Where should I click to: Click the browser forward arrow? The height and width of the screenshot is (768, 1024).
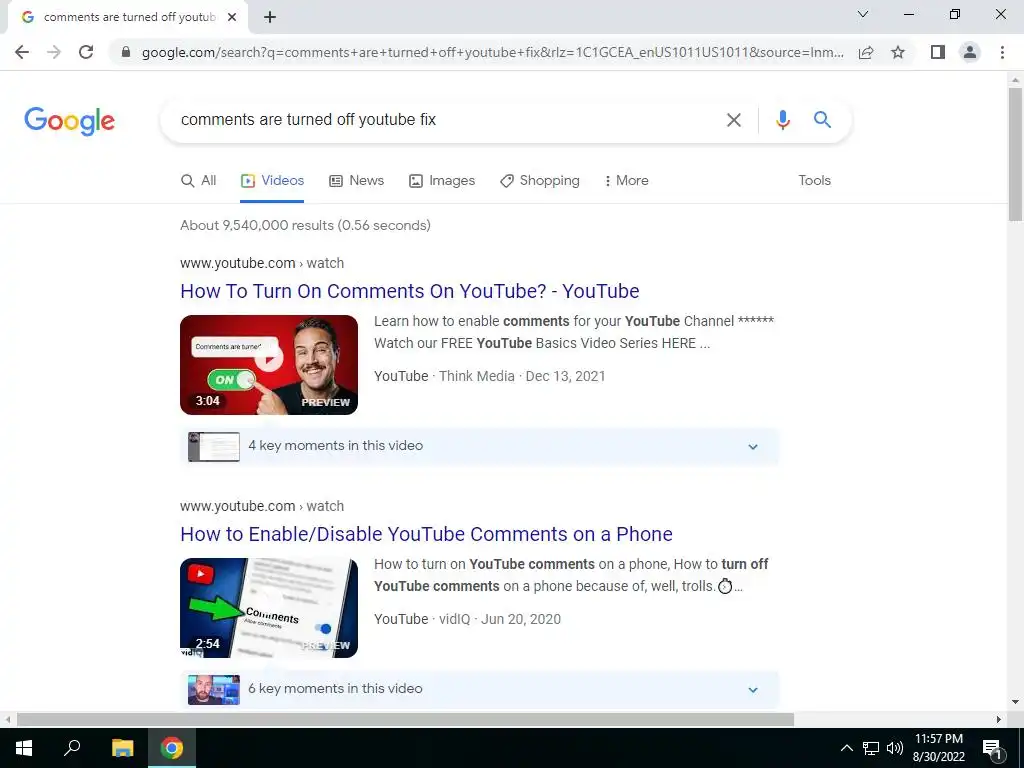(54, 52)
